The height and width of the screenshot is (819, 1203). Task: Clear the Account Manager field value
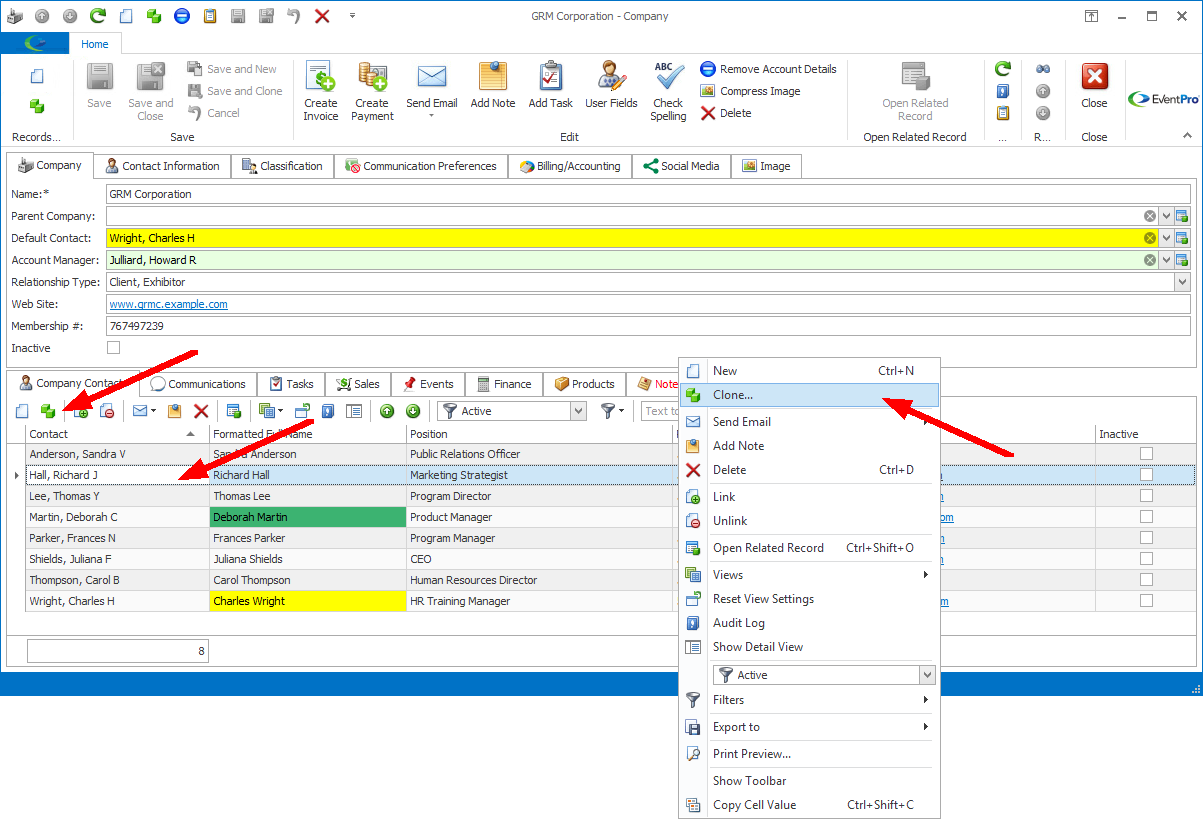click(x=1150, y=260)
